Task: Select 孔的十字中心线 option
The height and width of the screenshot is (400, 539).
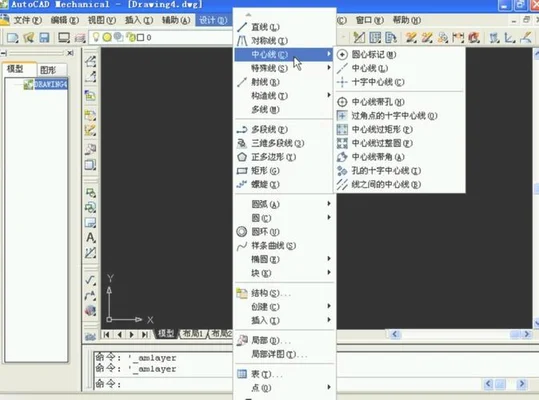Action: tap(399, 170)
